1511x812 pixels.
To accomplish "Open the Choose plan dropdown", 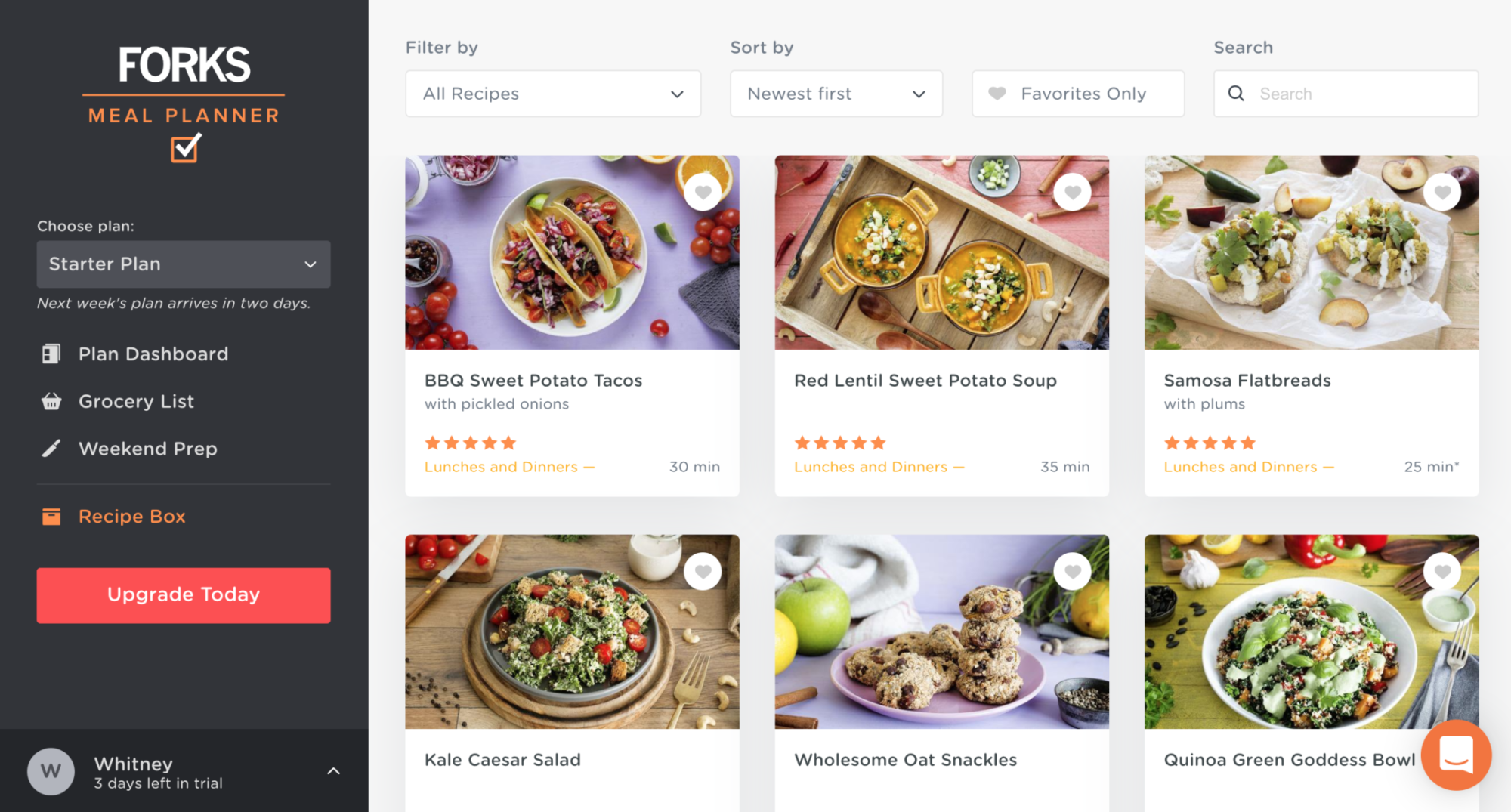I will [183, 264].
